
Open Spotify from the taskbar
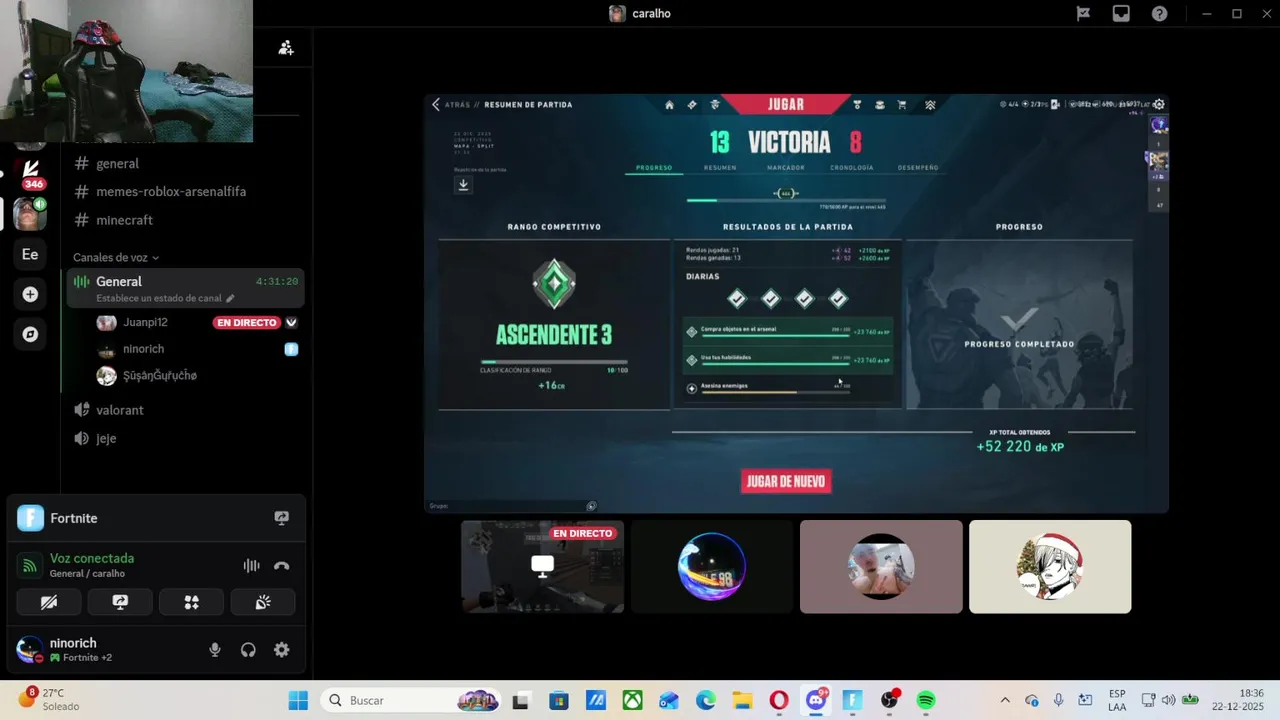click(x=926, y=700)
